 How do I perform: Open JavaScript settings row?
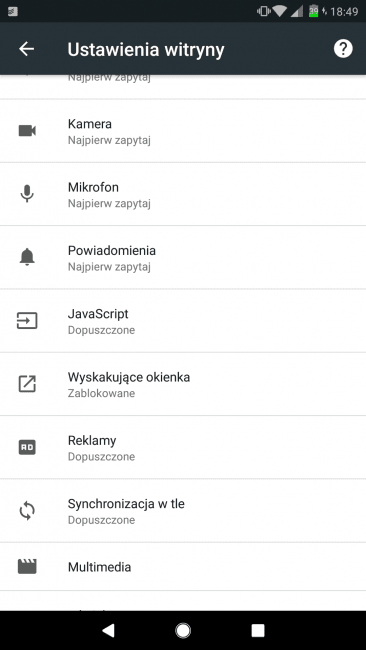[x=183, y=321]
